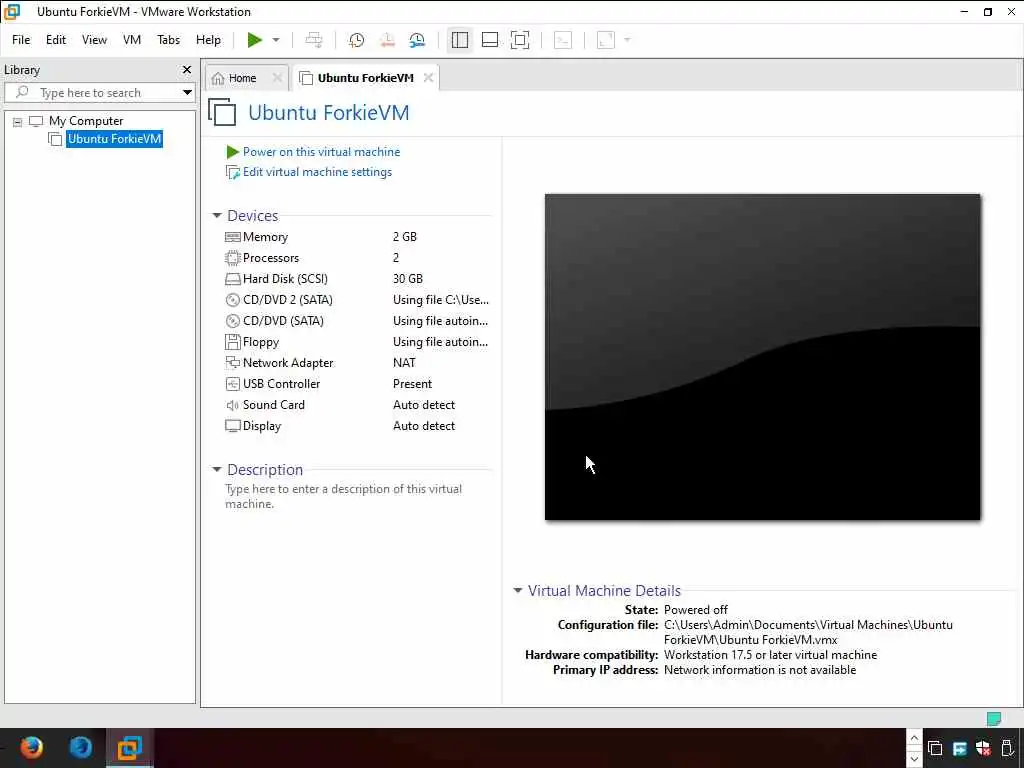This screenshot has height=768, width=1024.
Task: Open the Help menu
Action: 208,40
